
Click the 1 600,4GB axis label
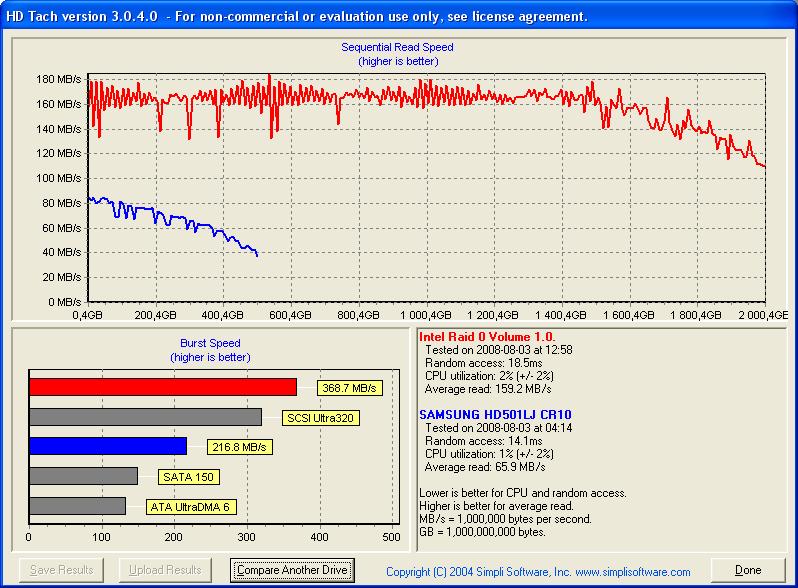click(x=629, y=315)
